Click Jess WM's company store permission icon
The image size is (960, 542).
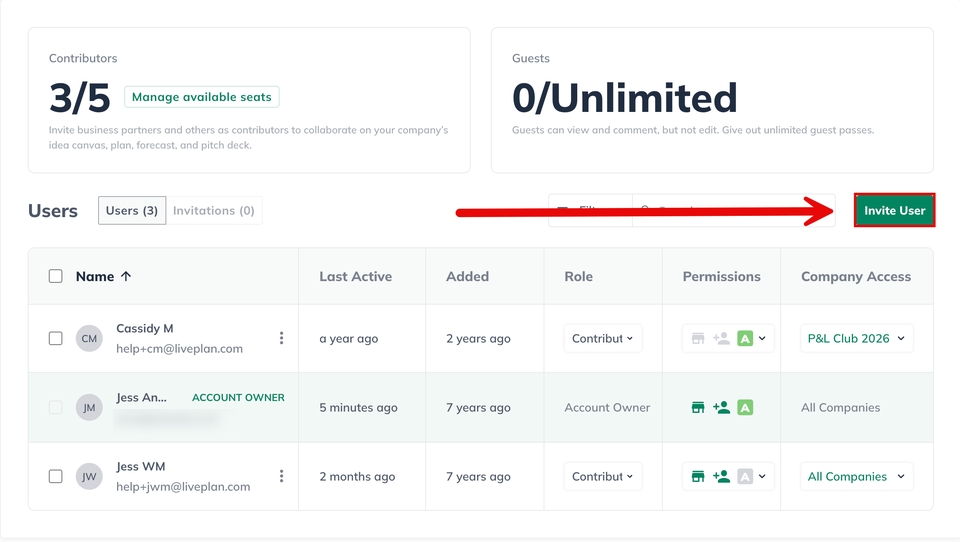698,476
